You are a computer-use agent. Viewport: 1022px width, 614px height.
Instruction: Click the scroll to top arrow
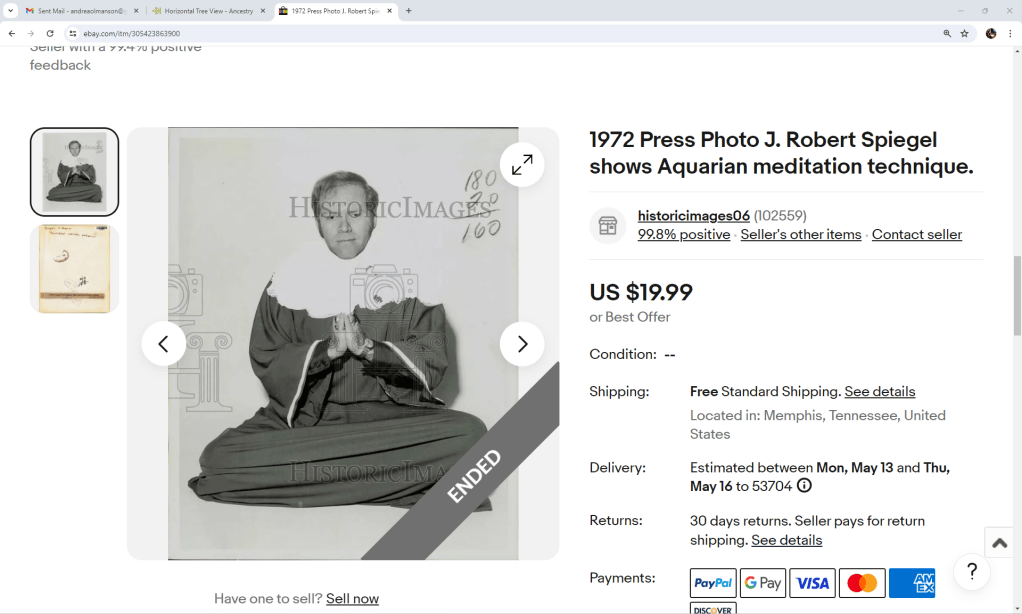click(x=999, y=543)
